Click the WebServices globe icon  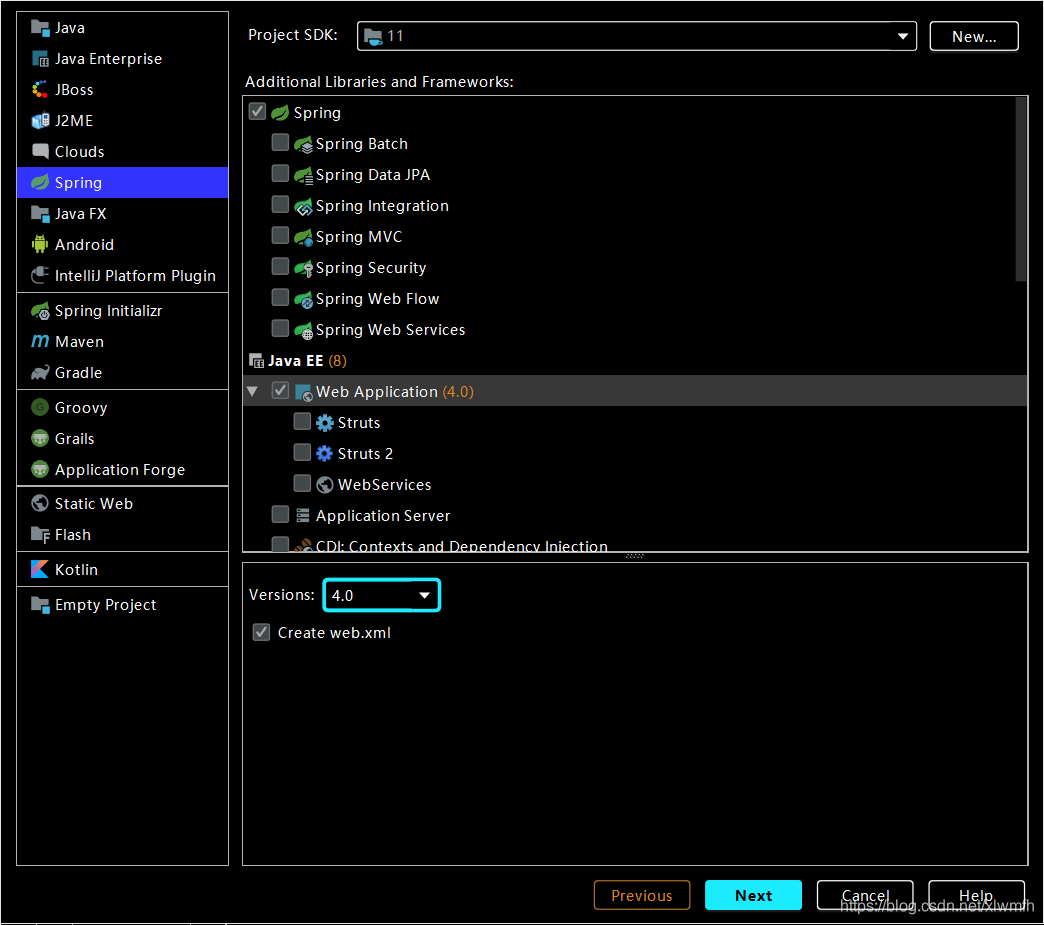324,485
